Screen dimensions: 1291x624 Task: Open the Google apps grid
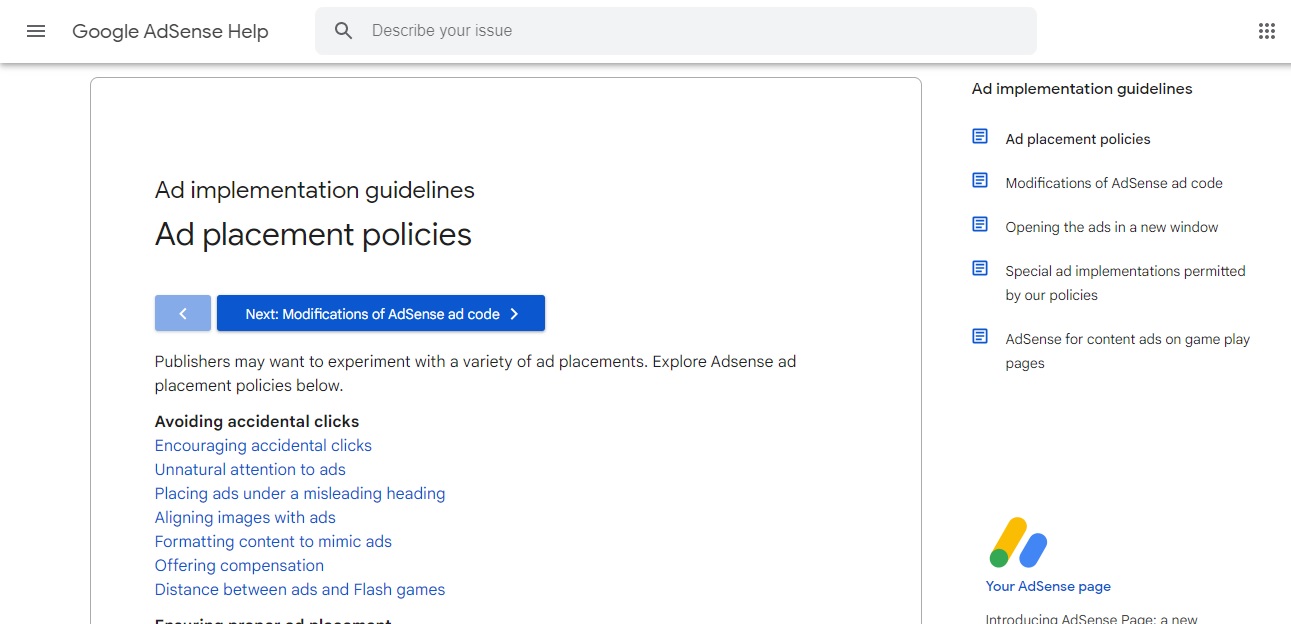click(x=1267, y=31)
